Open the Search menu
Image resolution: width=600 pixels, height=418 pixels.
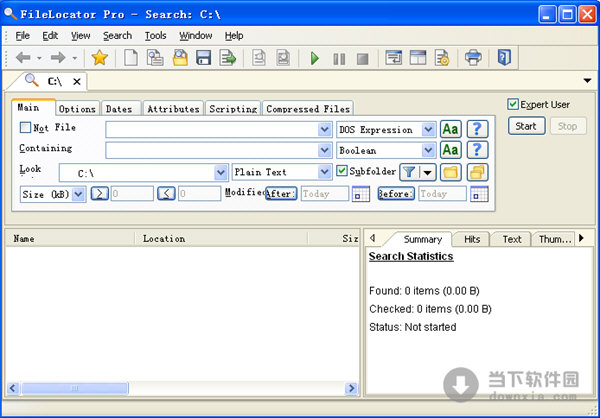coord(117,36)
